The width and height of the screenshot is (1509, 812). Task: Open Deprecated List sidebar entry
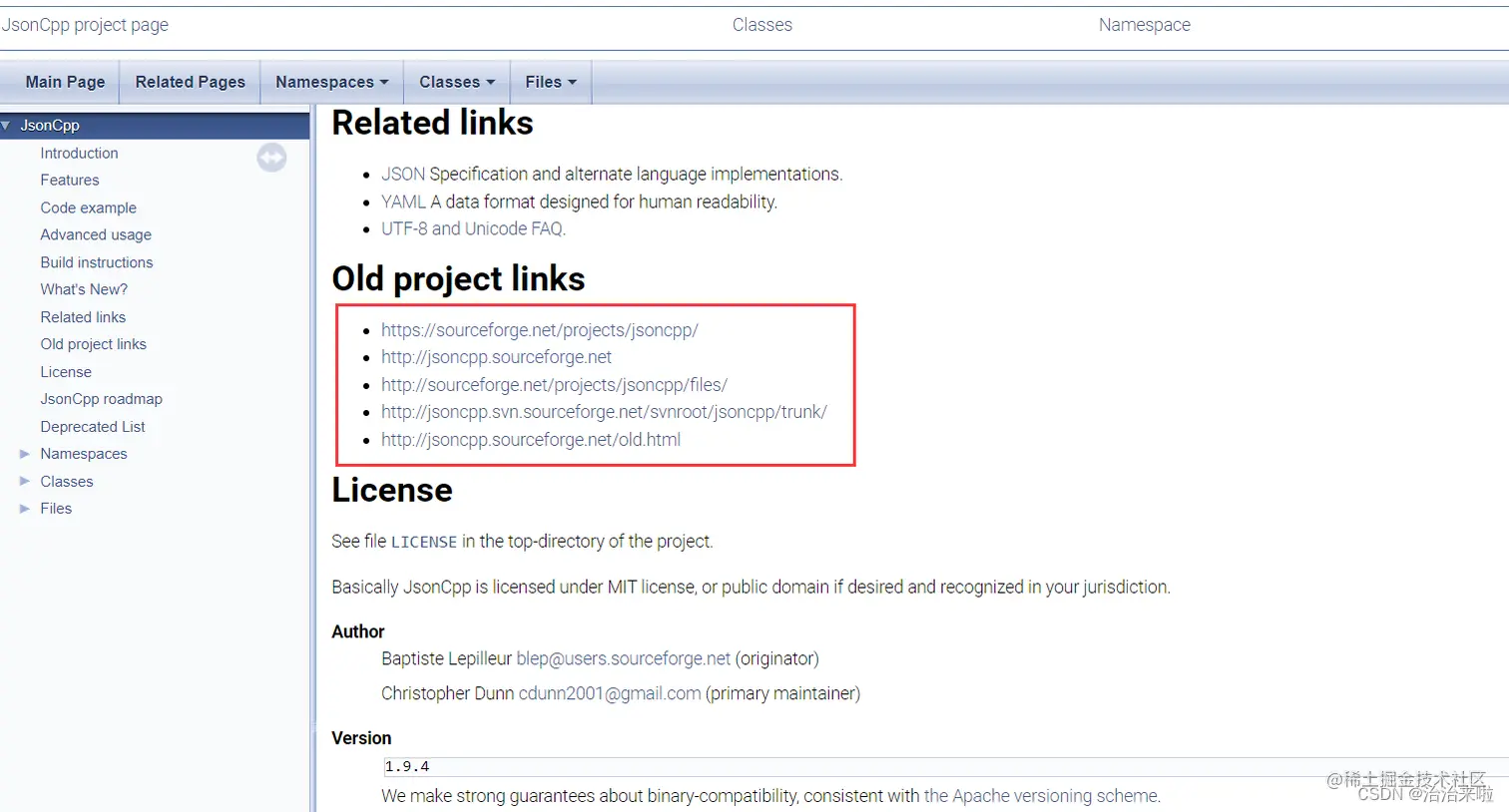(93, 427)
